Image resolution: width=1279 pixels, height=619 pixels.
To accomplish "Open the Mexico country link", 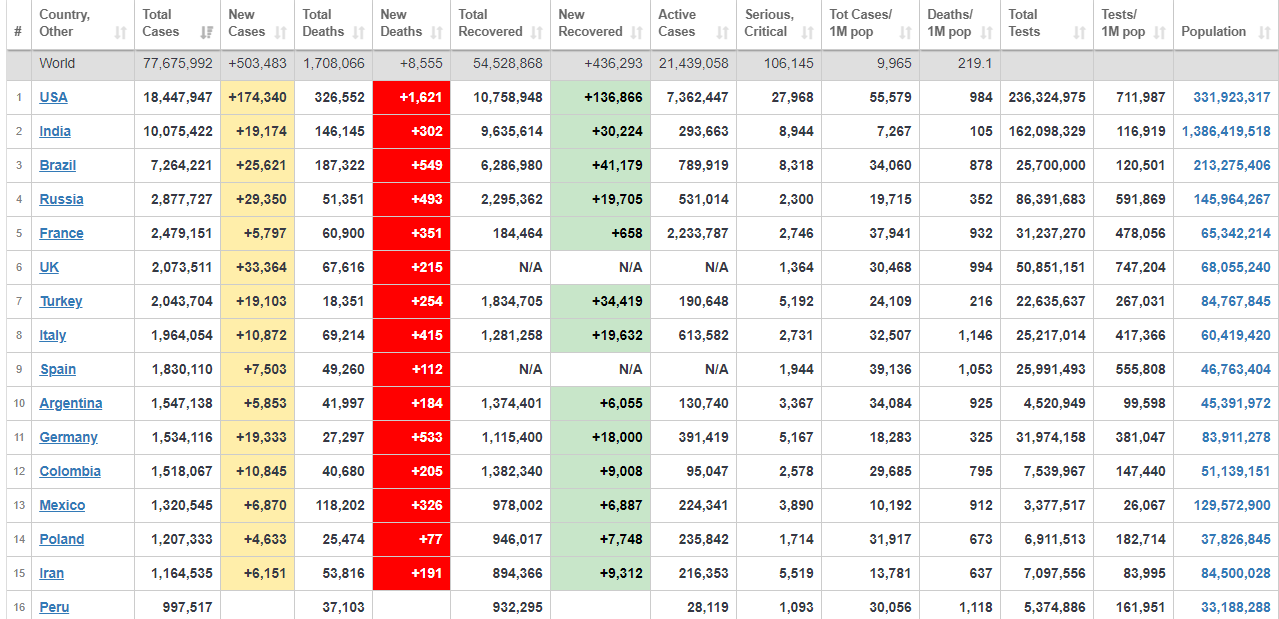I will point(62,505).
